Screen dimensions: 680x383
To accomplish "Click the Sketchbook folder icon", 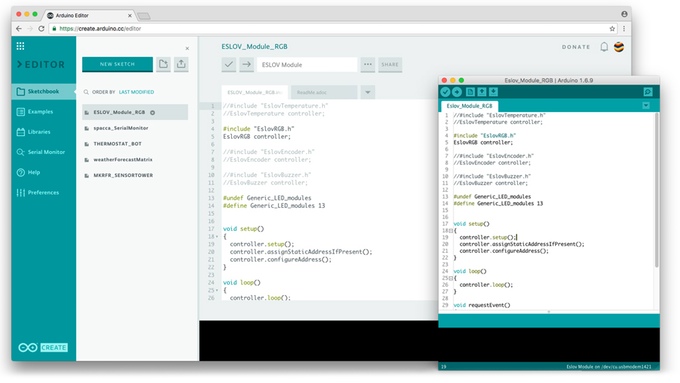I will 20,92.
